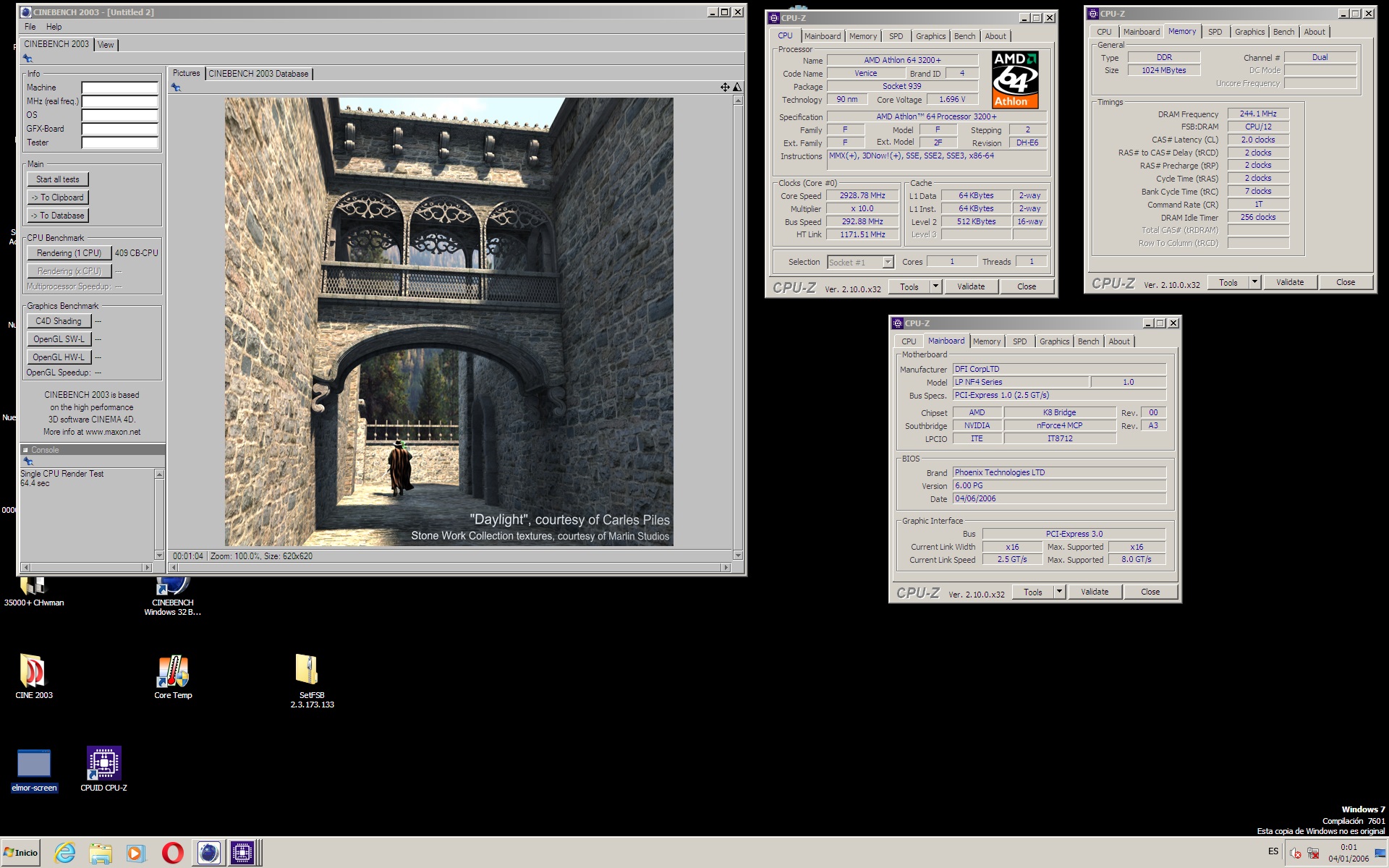Open Tools dropdown arrow in CPU tab window

pos(935,286)
